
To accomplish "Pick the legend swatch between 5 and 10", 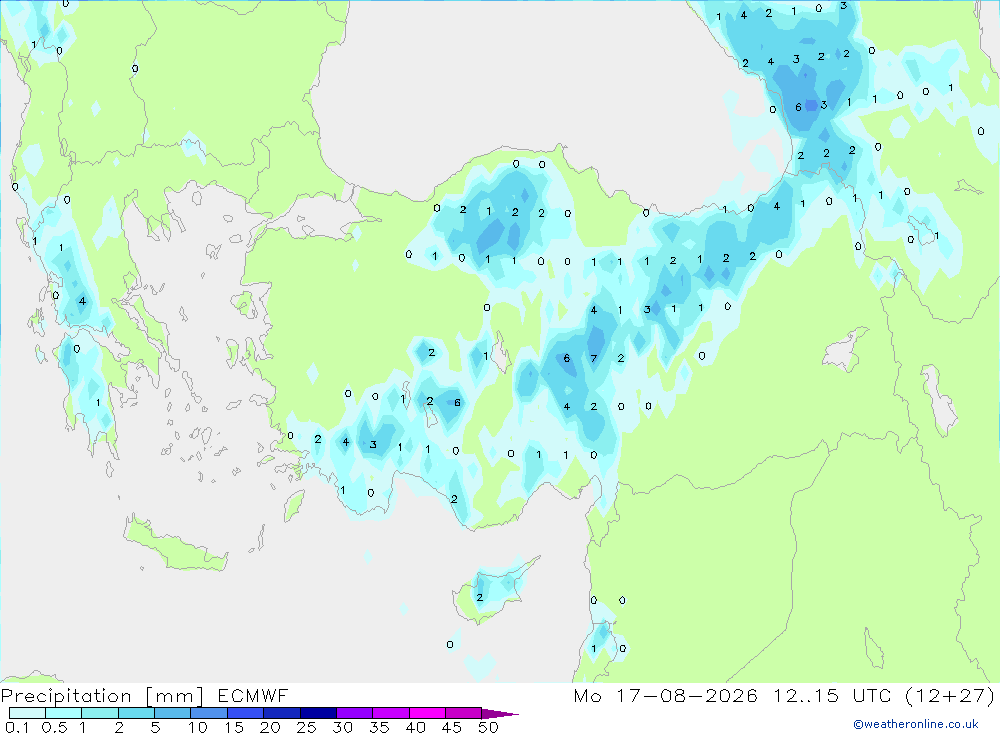I will coord(172,713).
